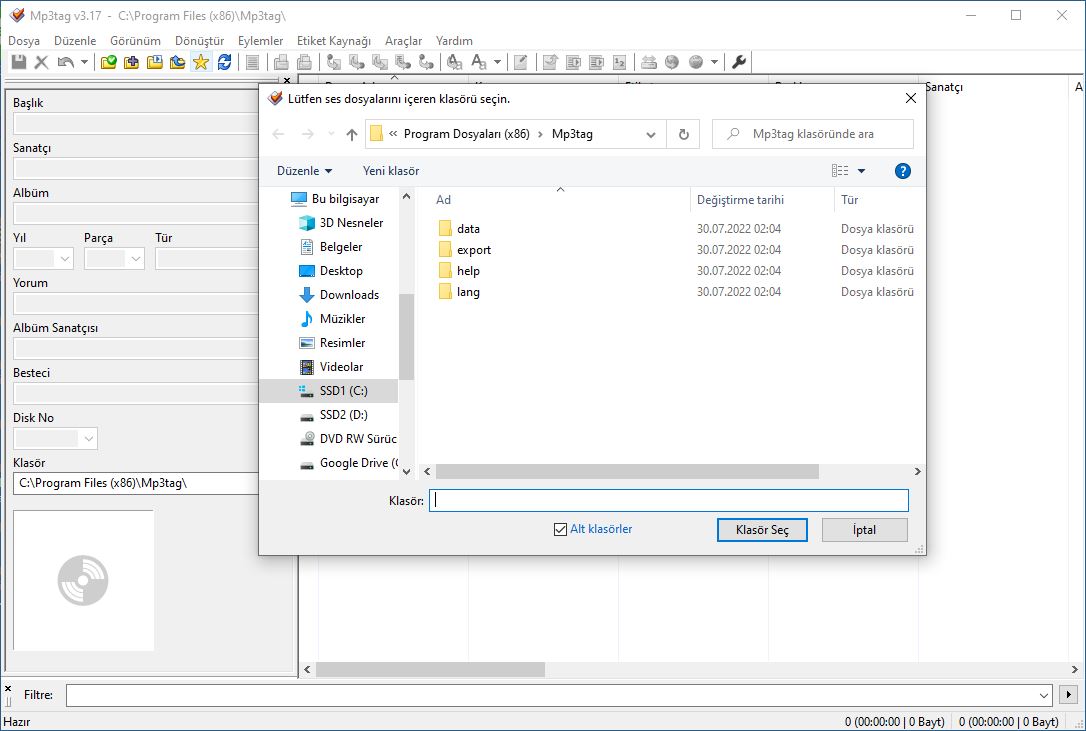Select Bu bilgisayar in navigation tree
Screen dimensions: 1086x731
(346, 199)
